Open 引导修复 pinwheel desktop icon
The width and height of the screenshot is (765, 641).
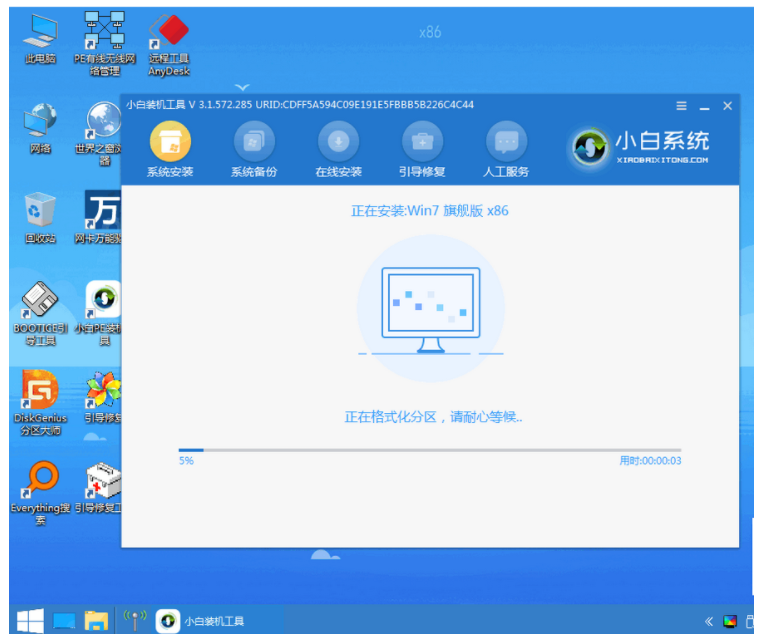click(x=102, y=398)
